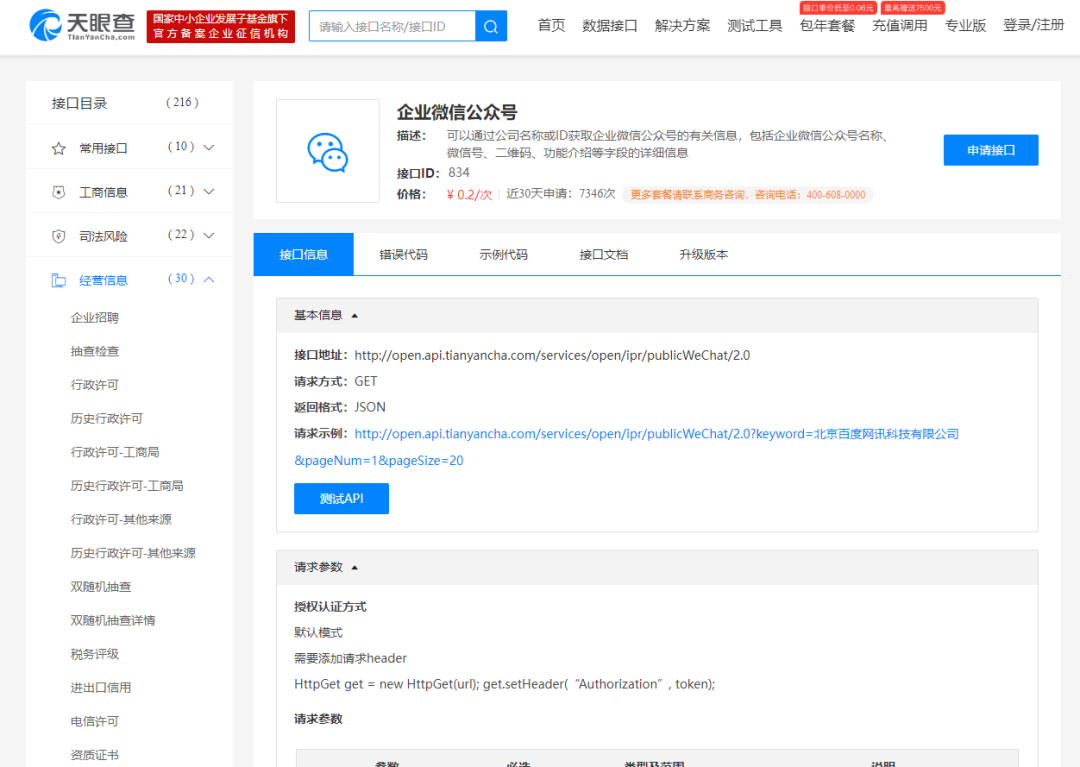Select 历史行政许可-工商局 in the sidebar
The image size is (1080, 767).
tap(127, 486)
